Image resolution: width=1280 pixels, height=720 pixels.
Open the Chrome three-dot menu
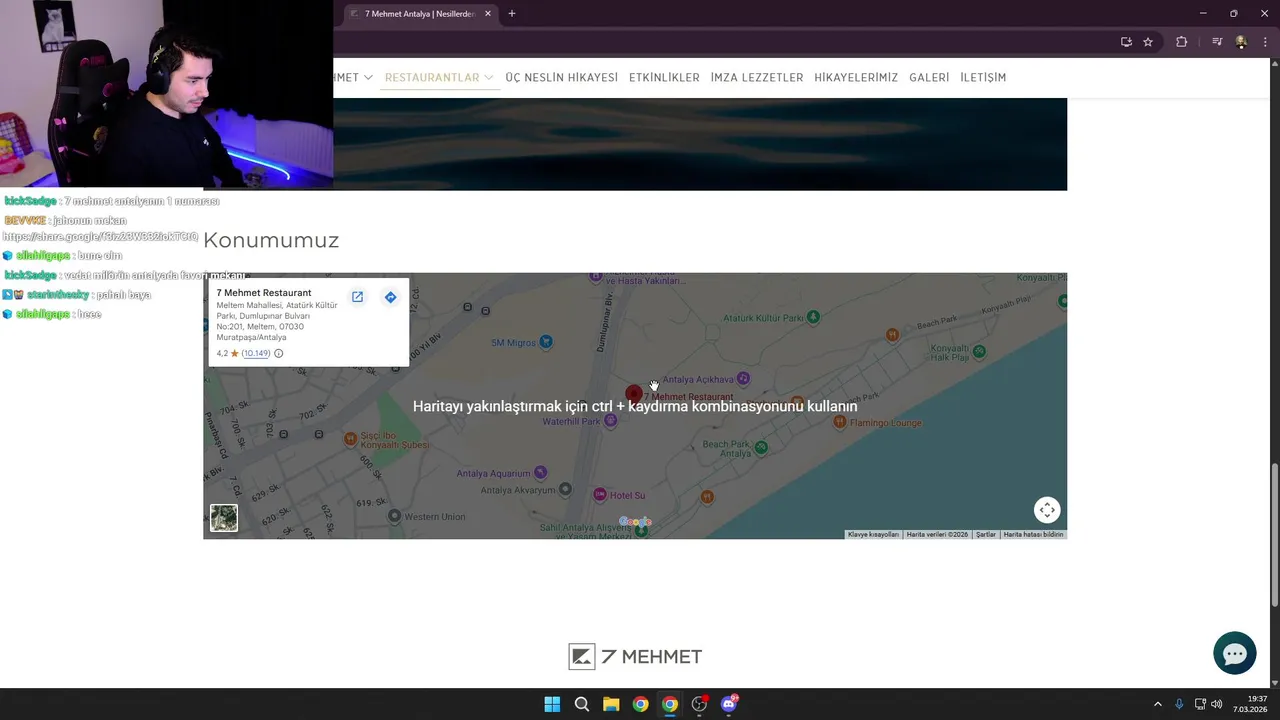[1265, 42]
